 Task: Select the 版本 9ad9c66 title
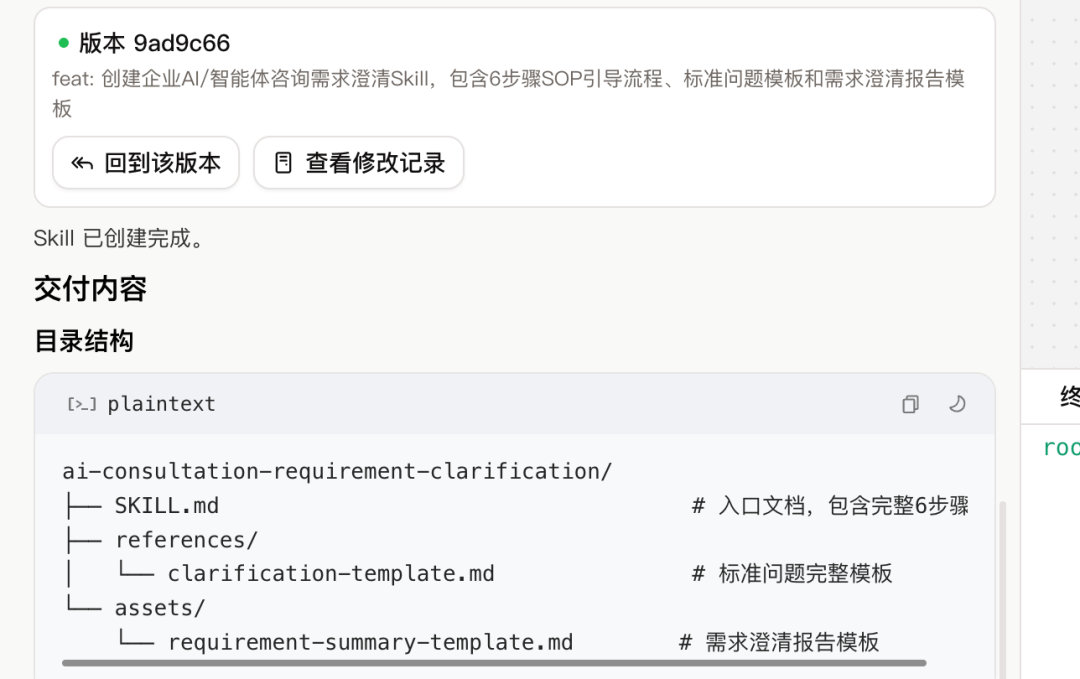tap(154, 43)
